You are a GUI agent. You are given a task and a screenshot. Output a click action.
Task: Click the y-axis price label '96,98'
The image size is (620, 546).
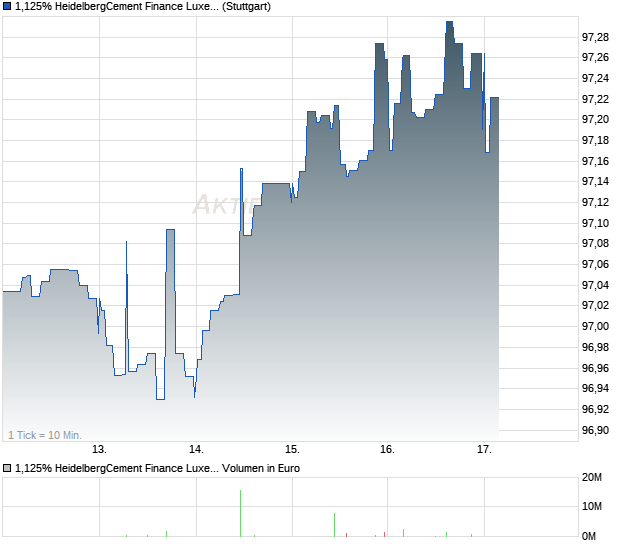(x=595, y=347)
